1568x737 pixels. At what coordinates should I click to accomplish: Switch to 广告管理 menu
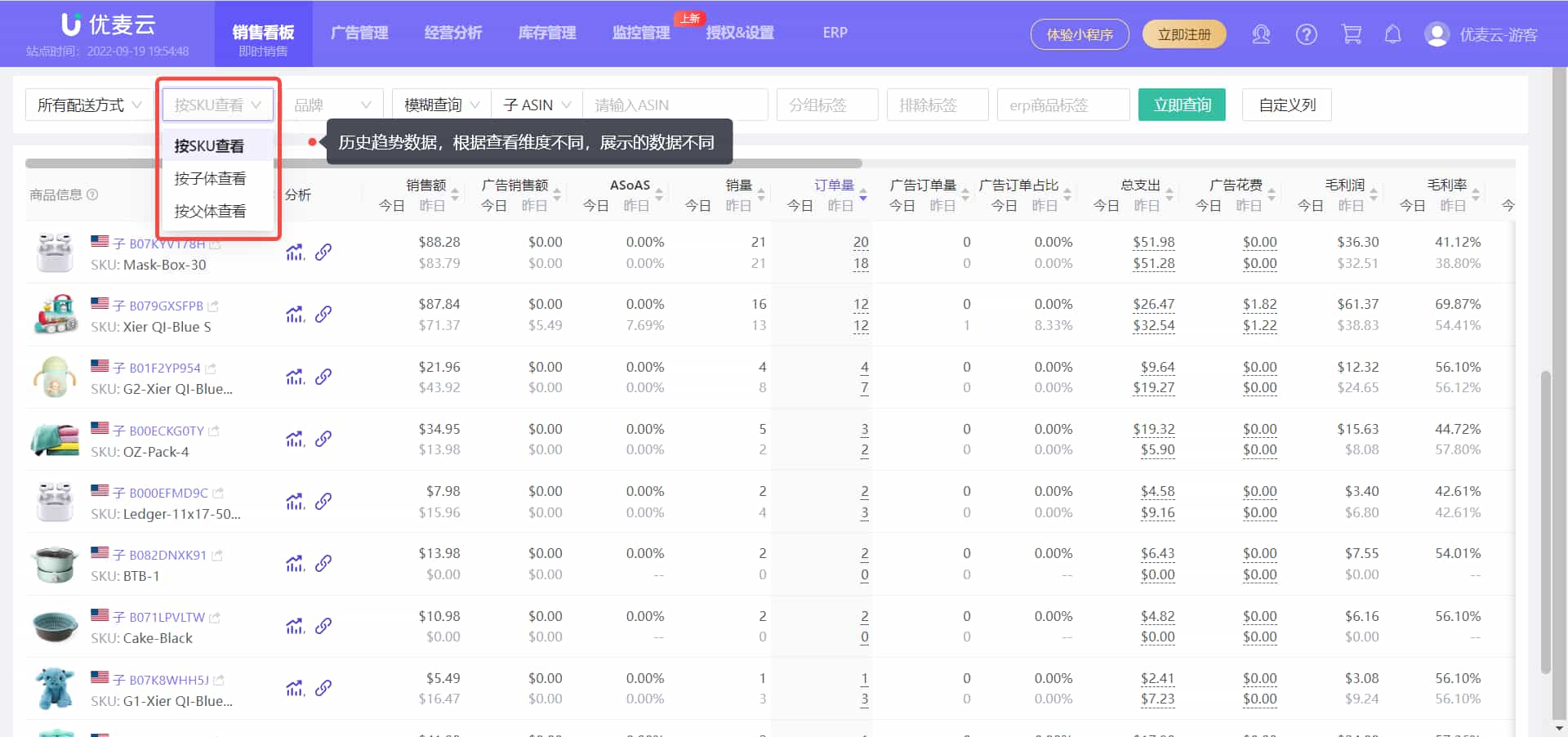(359, 33)
